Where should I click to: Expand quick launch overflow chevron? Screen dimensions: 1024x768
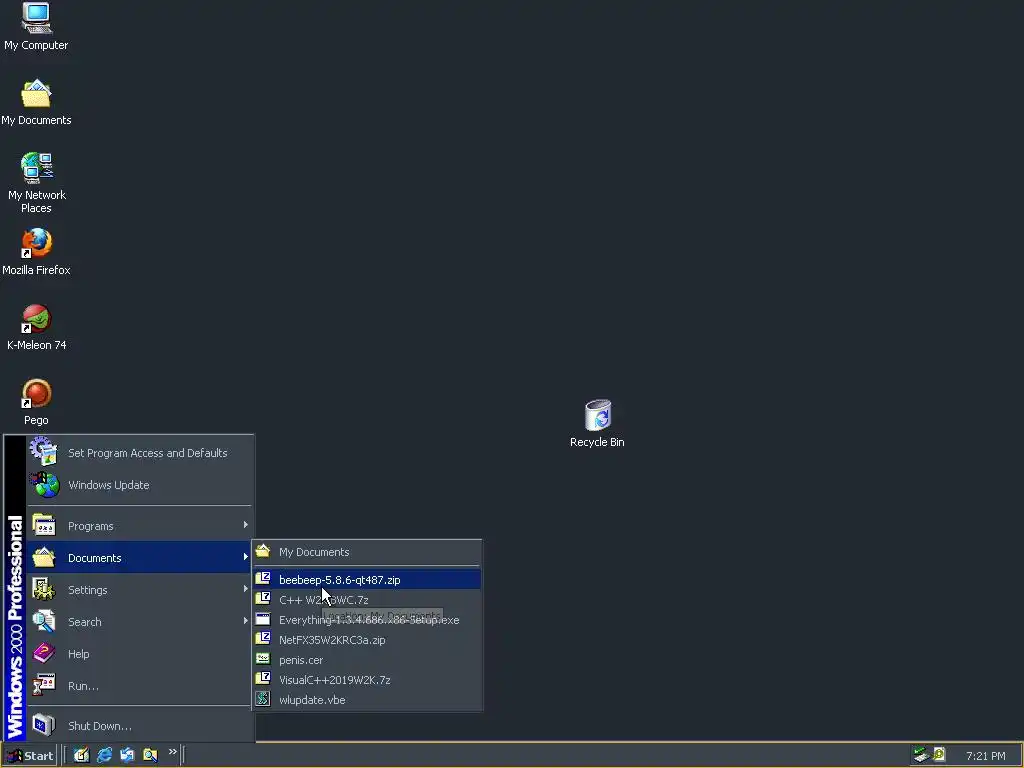[x=172, y=752]
